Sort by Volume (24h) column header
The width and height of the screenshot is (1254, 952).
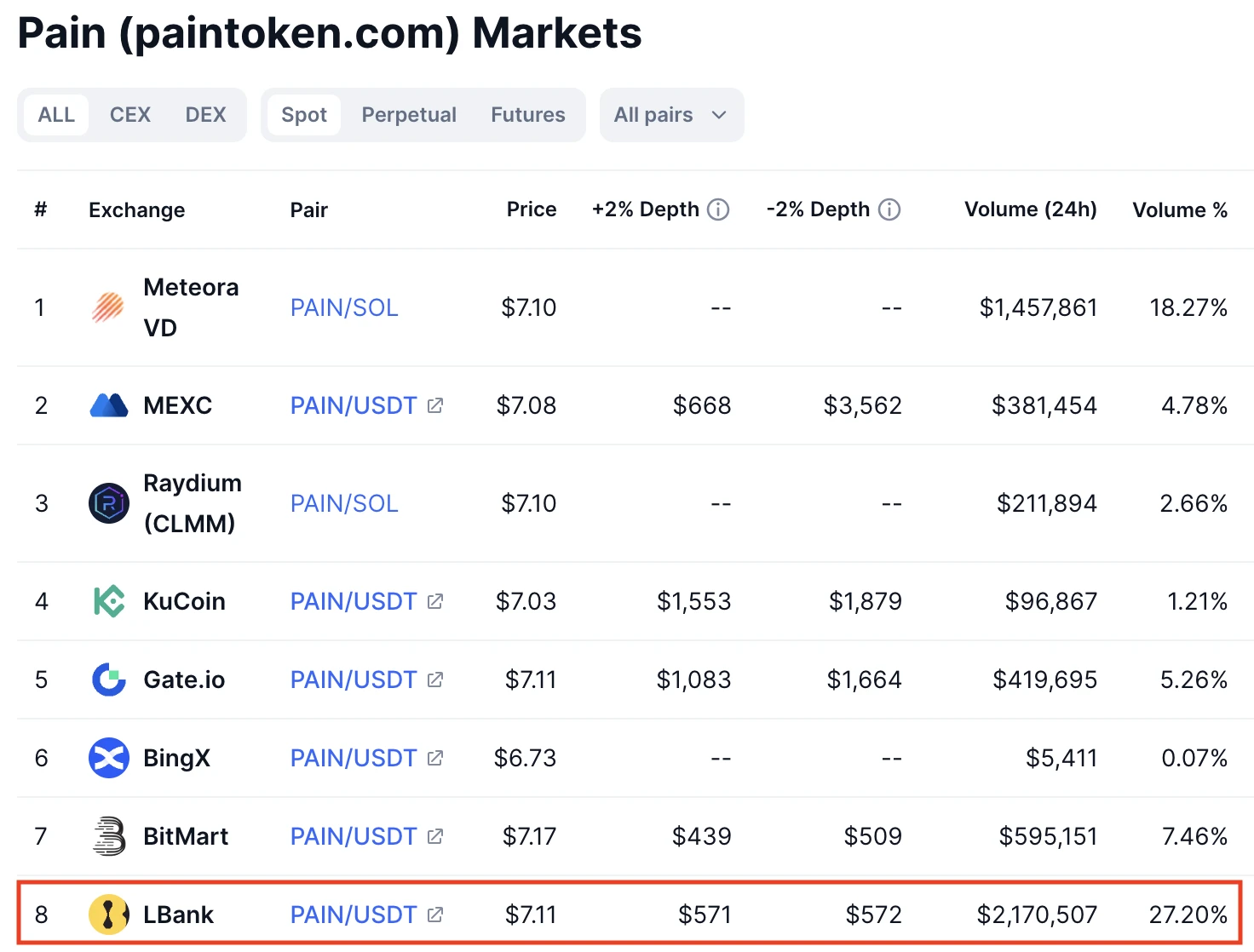pos(1030,209)
